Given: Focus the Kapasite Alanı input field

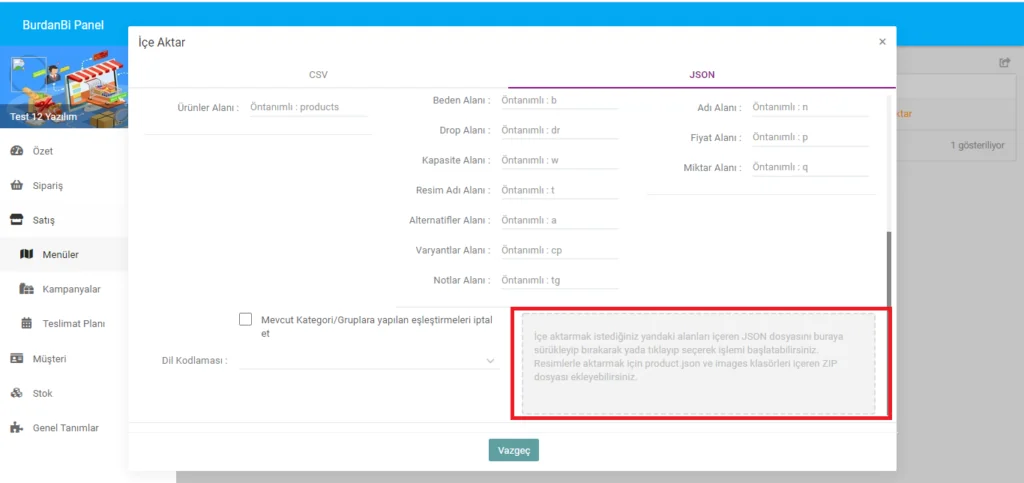Looking at the screenshot, I should 560,160.
